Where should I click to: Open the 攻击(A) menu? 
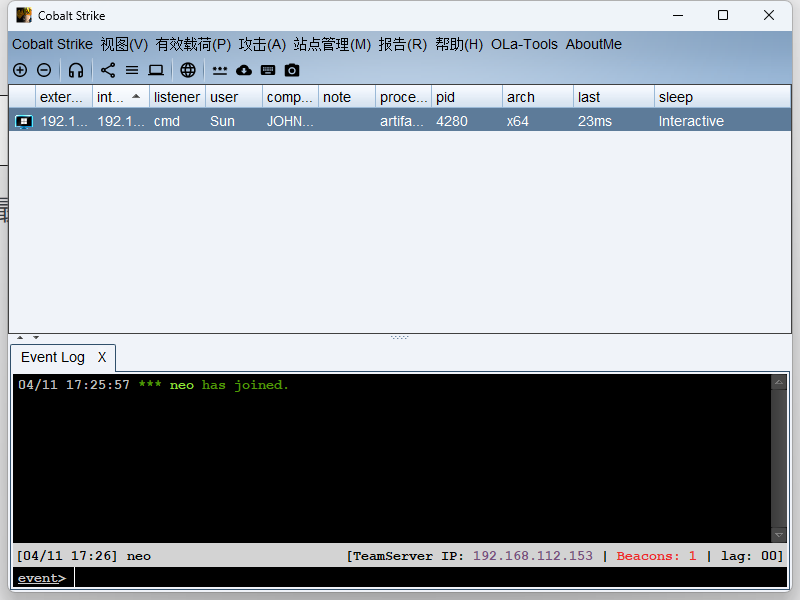coord(262,44)
